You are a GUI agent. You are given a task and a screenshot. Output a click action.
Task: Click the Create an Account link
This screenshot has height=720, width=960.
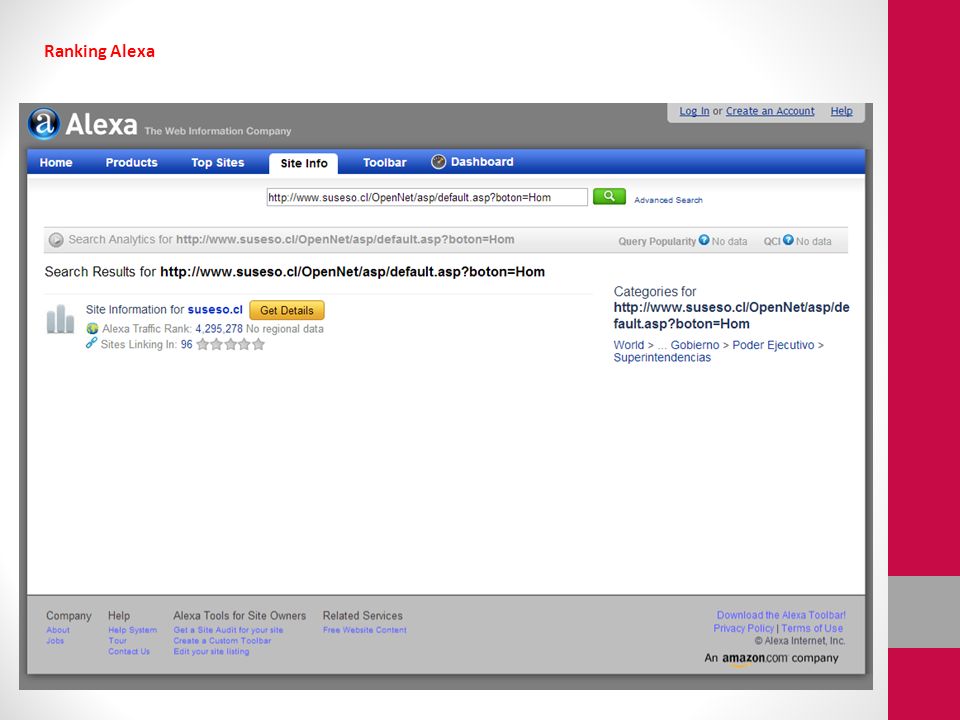coord(770,111)
